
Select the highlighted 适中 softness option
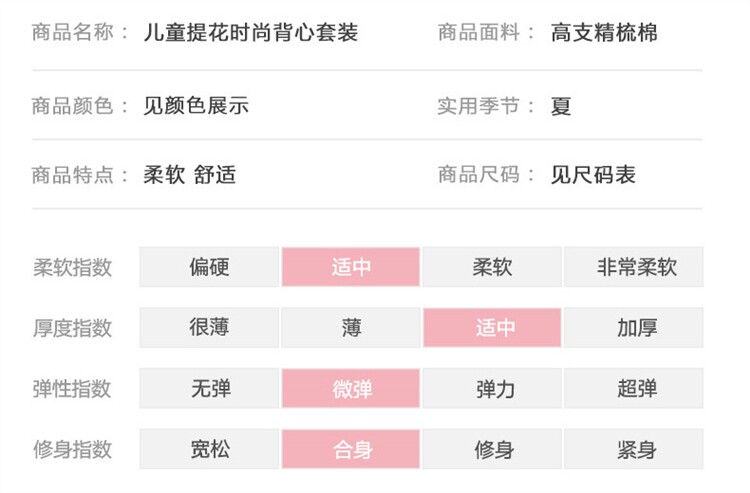click(351, 267)
